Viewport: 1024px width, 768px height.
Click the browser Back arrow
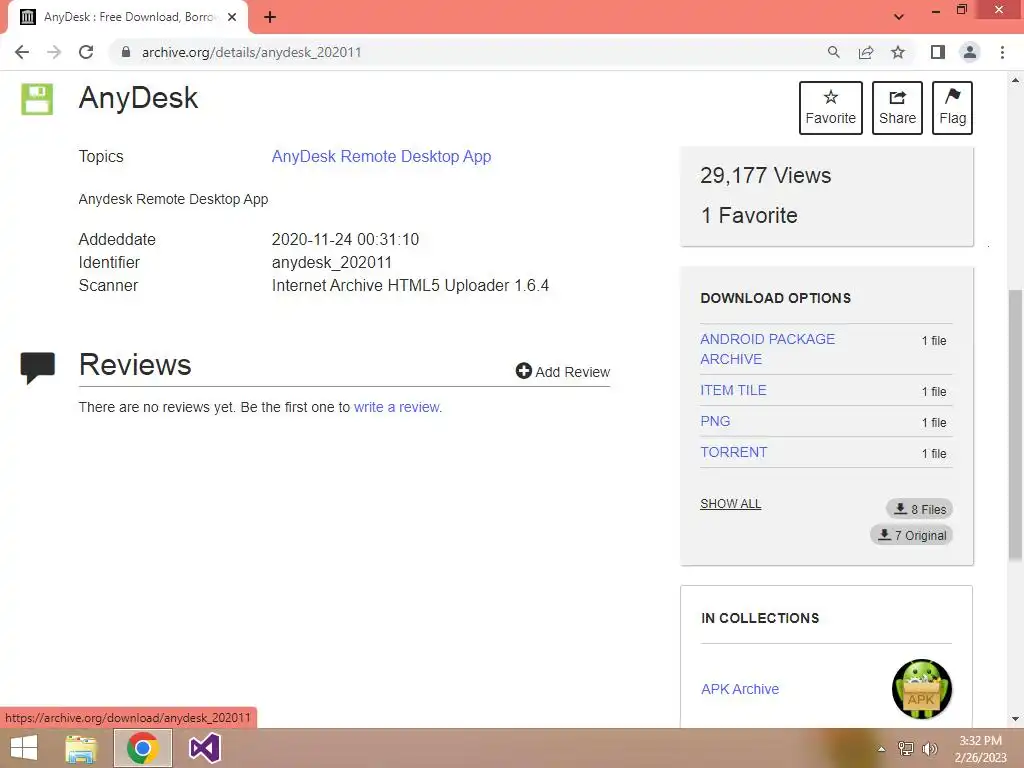coord(22,52)
